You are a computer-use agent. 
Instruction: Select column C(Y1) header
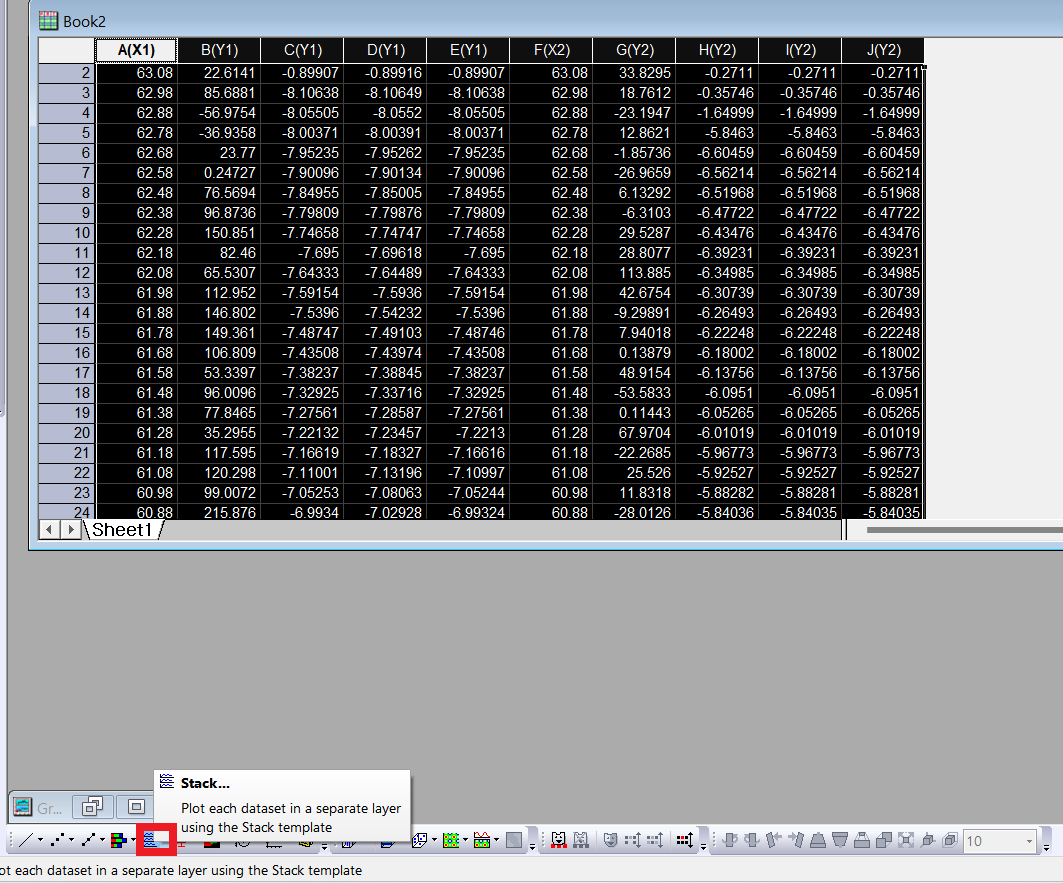[x=302, y=50]
